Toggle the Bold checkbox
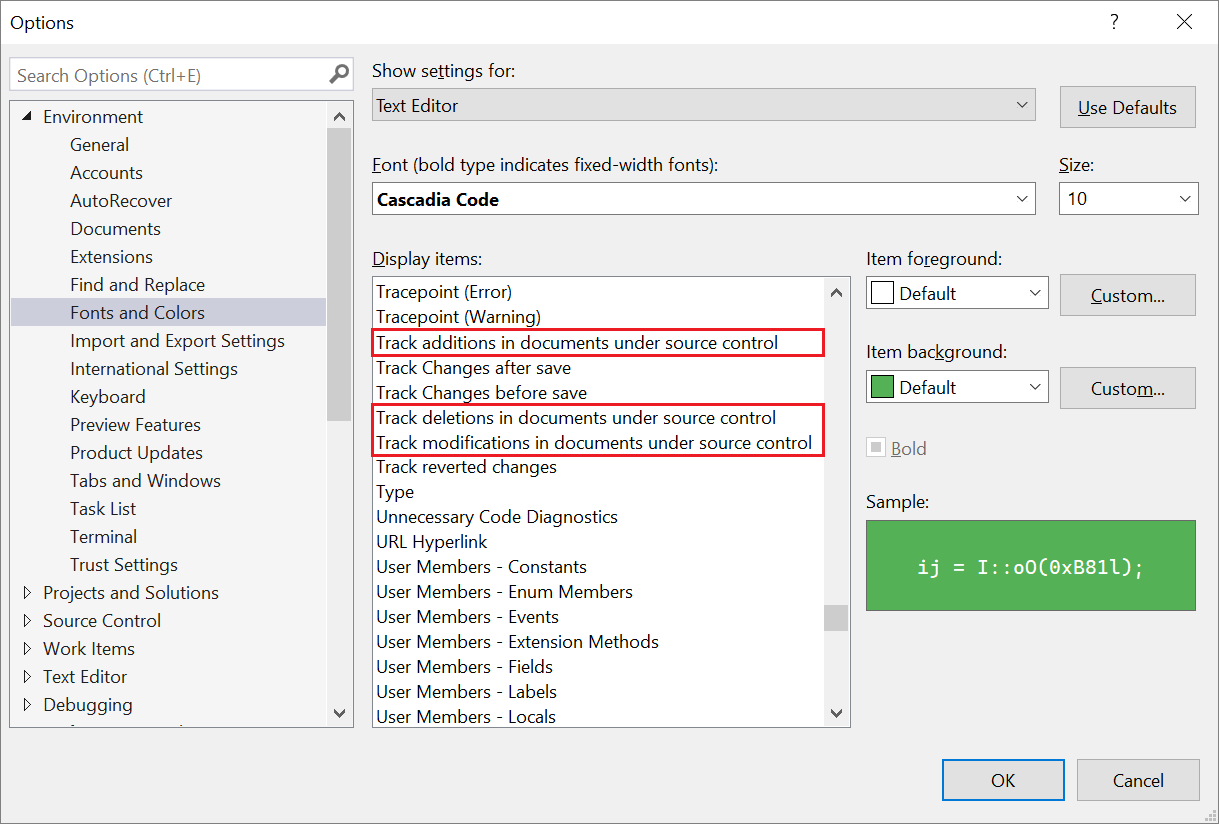The width and height of the screenshot is (1219, 824). [x=875, y=447]
